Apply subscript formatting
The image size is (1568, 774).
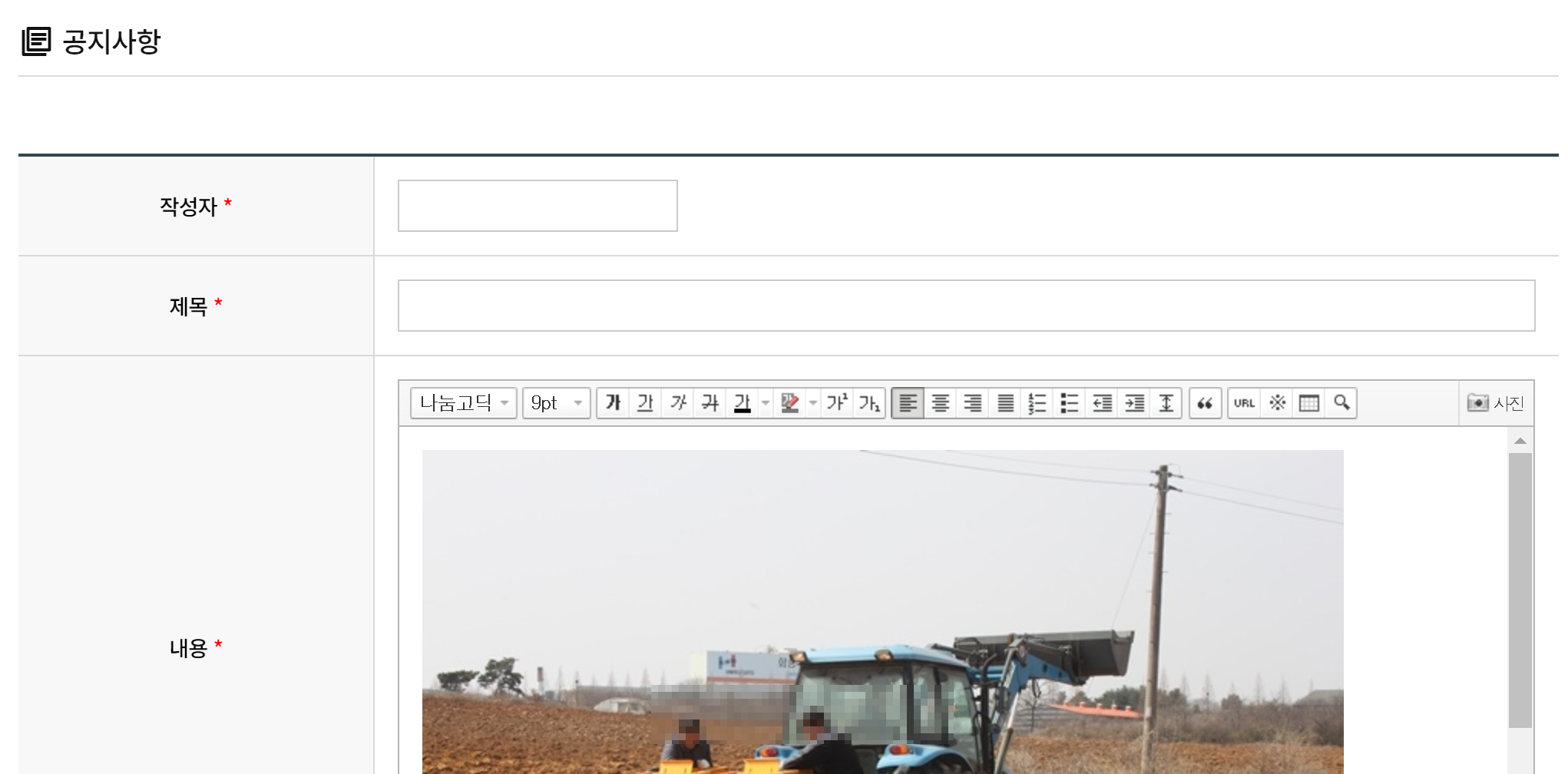[868, 403]
